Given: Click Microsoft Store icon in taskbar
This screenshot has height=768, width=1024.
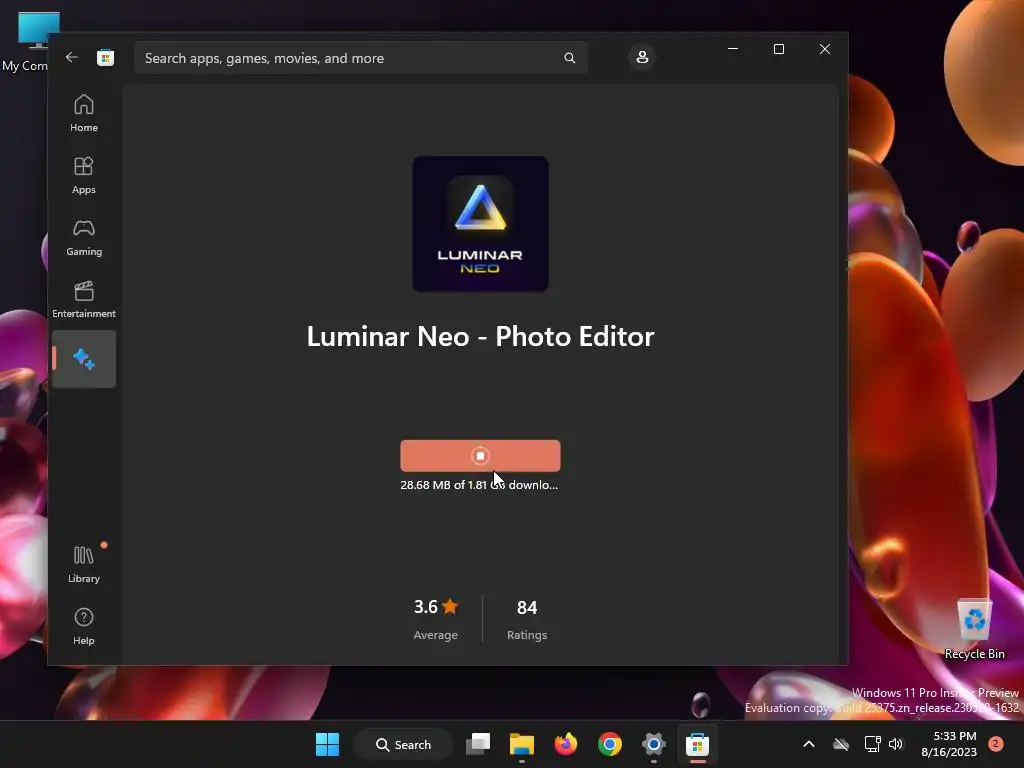Looking at the screenshot, I should tap(697, 744).
